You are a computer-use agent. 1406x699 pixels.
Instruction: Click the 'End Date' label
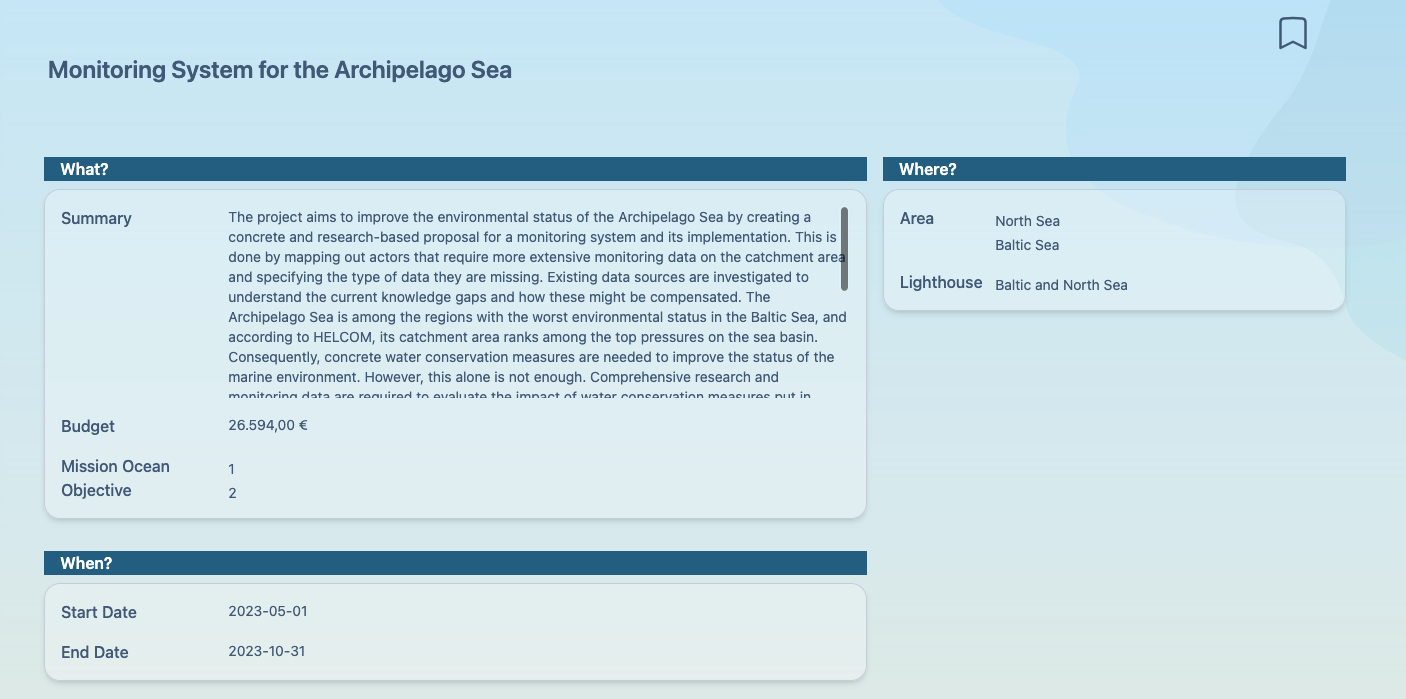point(95,652)
